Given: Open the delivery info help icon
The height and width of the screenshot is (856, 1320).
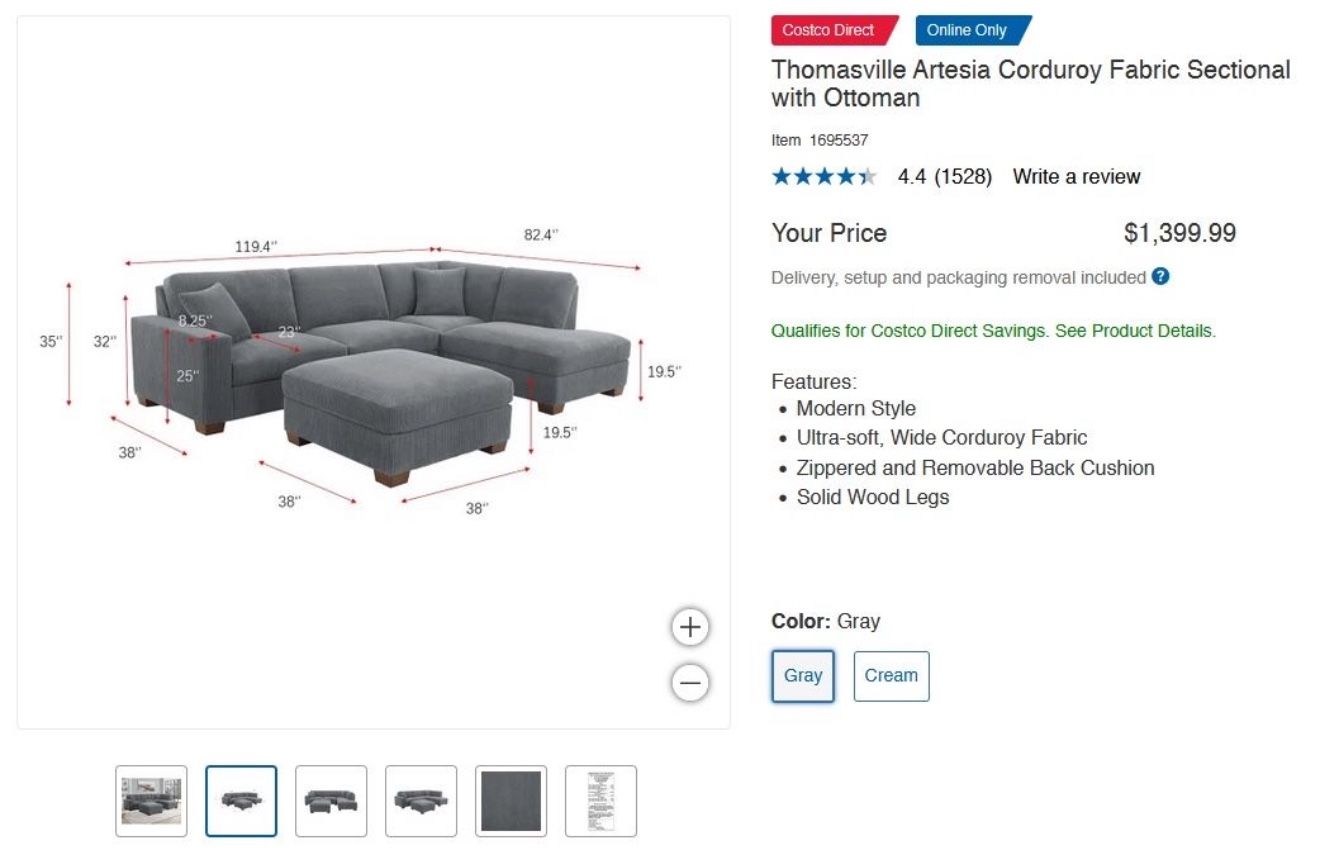Looking at the screenshot, I should point(1160,276).
